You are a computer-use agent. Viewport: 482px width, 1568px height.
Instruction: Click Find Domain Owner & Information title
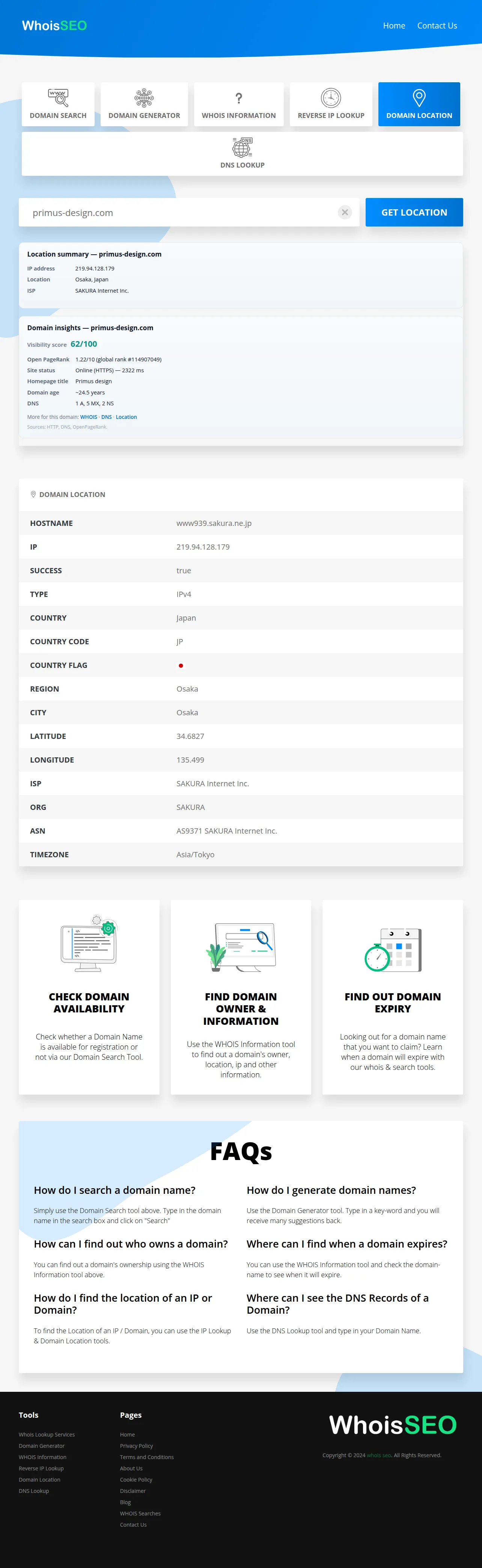pos(241,1009)
